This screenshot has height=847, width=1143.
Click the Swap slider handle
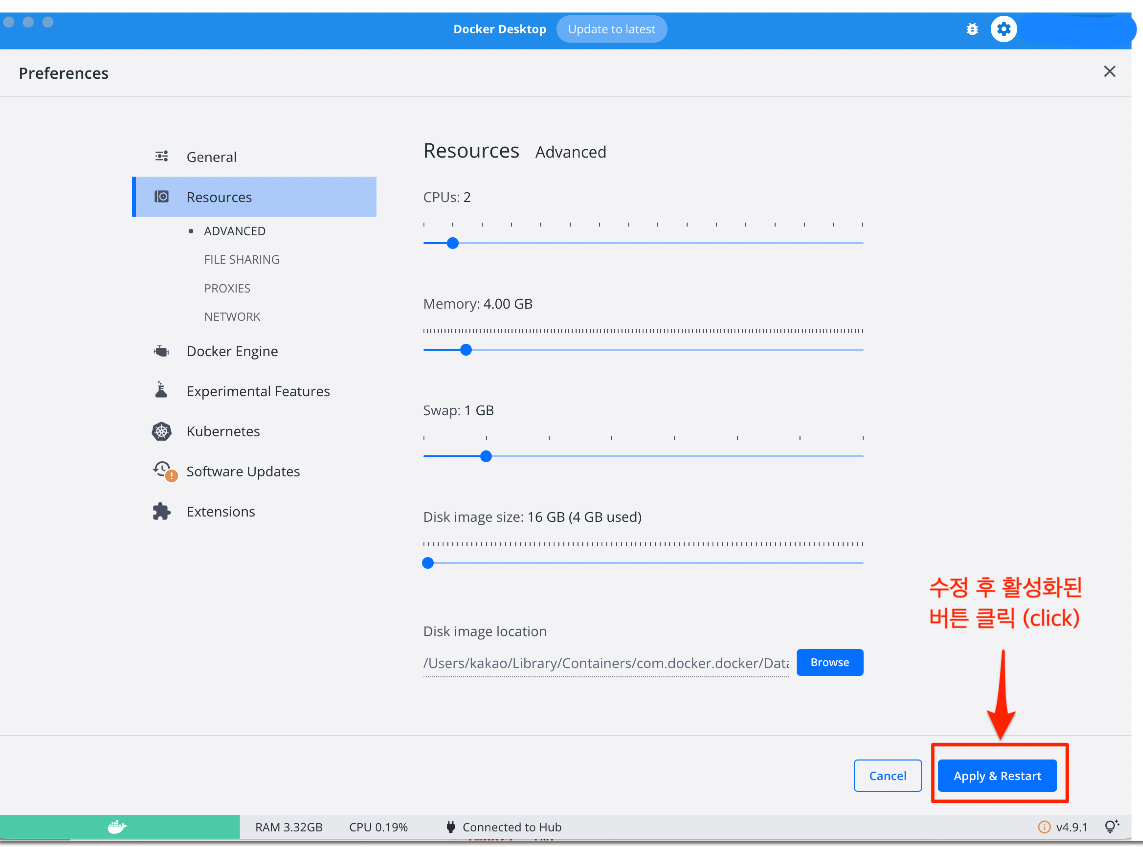[x=486, y=456]
